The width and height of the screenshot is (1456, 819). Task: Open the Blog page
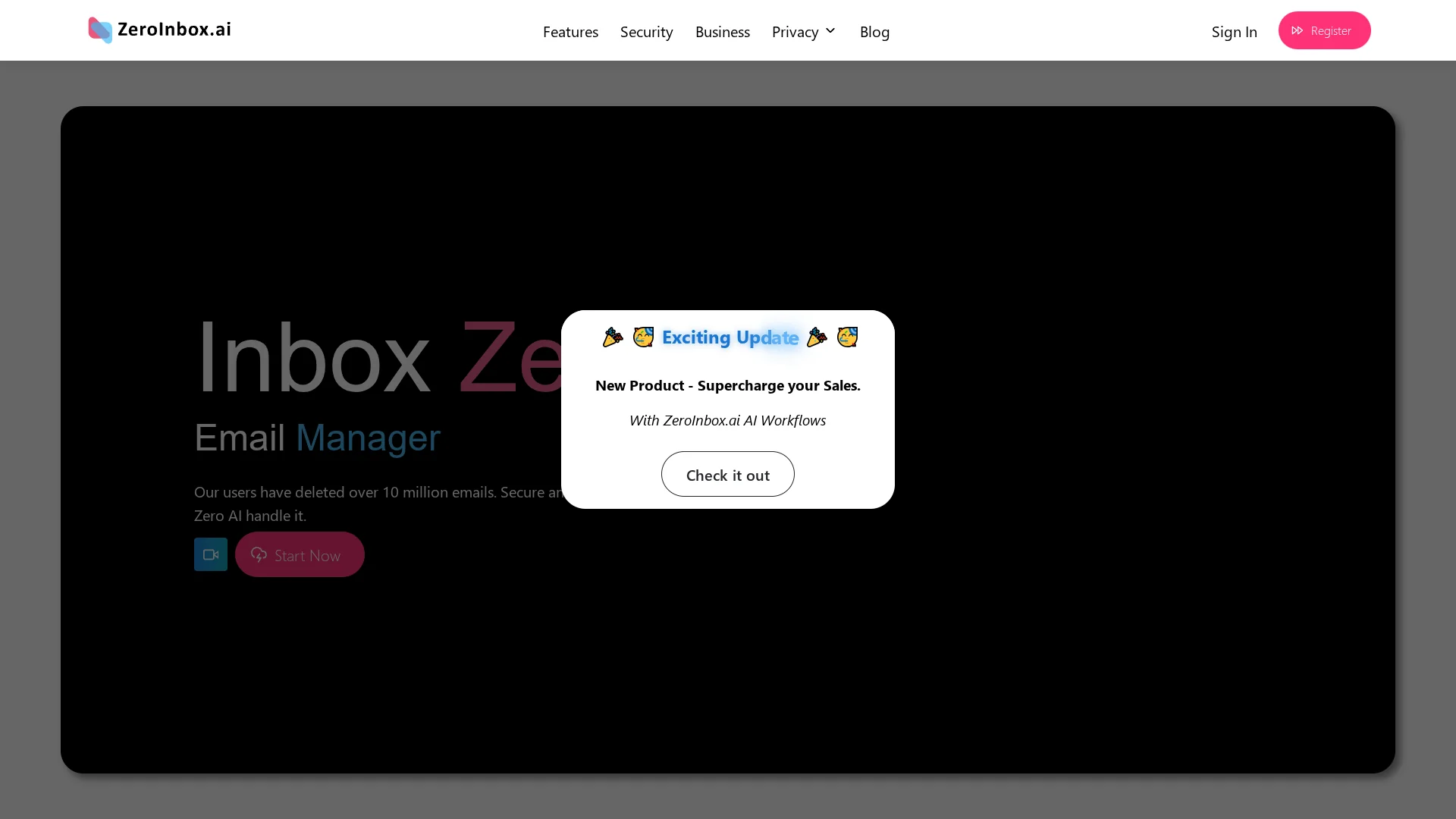[x=874, y=31]
